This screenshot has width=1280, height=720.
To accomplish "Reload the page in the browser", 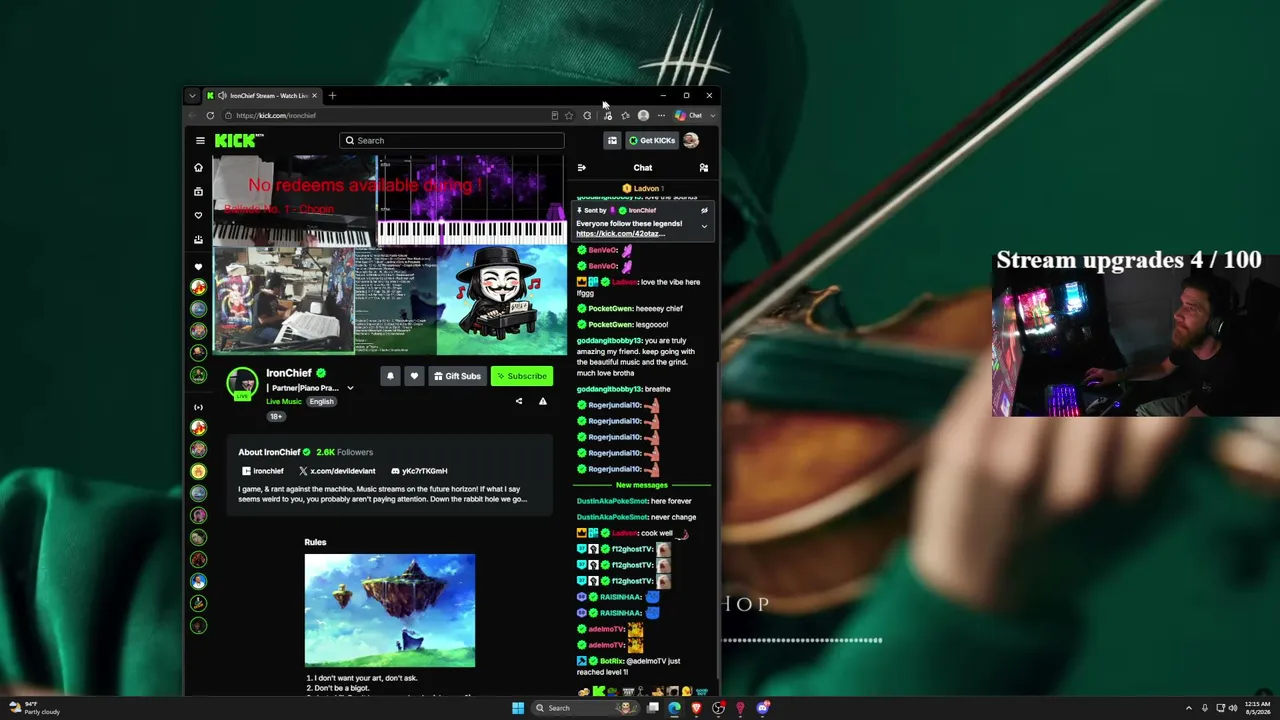I will (210, 116).
